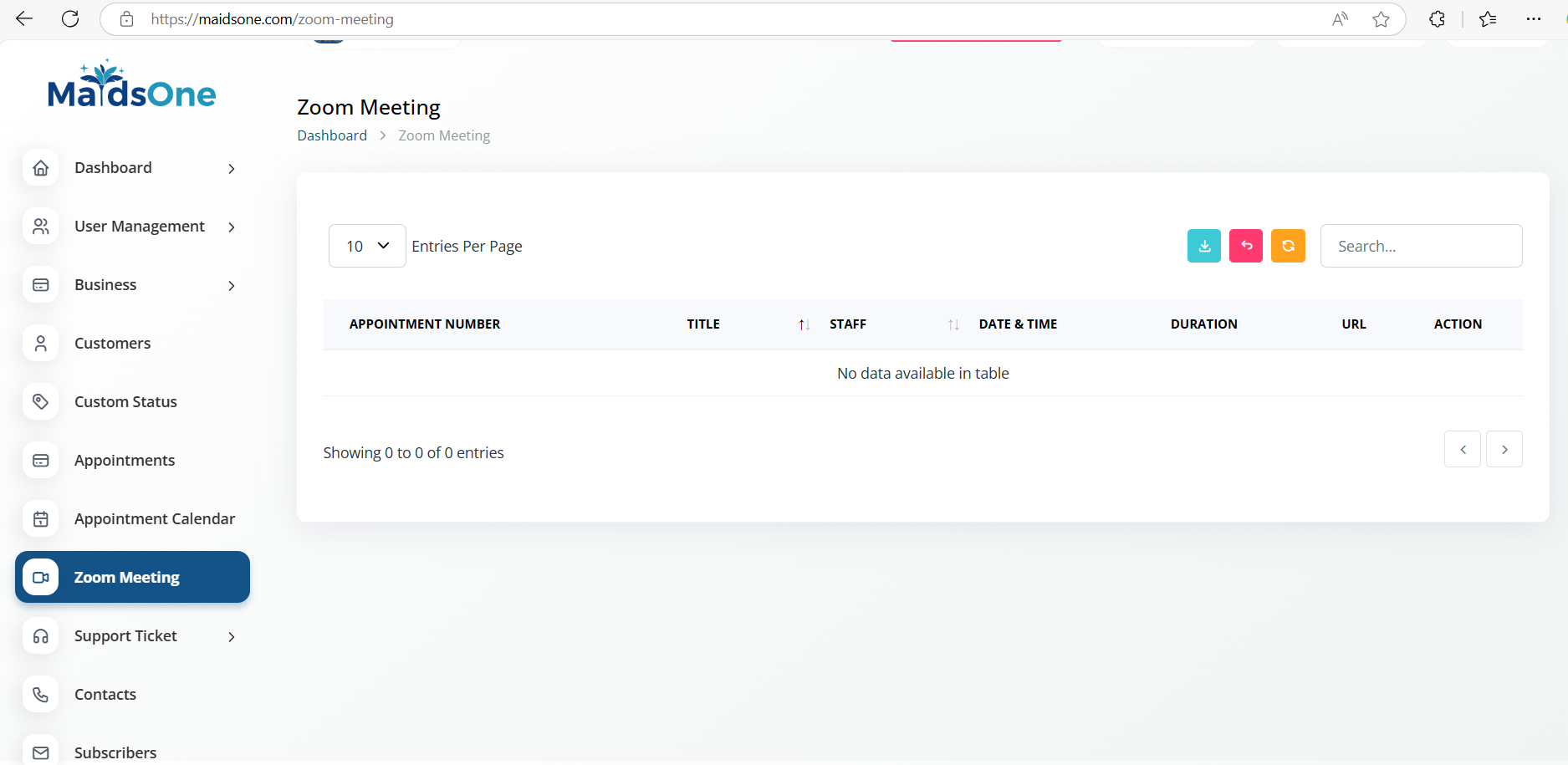
Task: Click the browser favorites star icon
Action: click(1381, 19)
